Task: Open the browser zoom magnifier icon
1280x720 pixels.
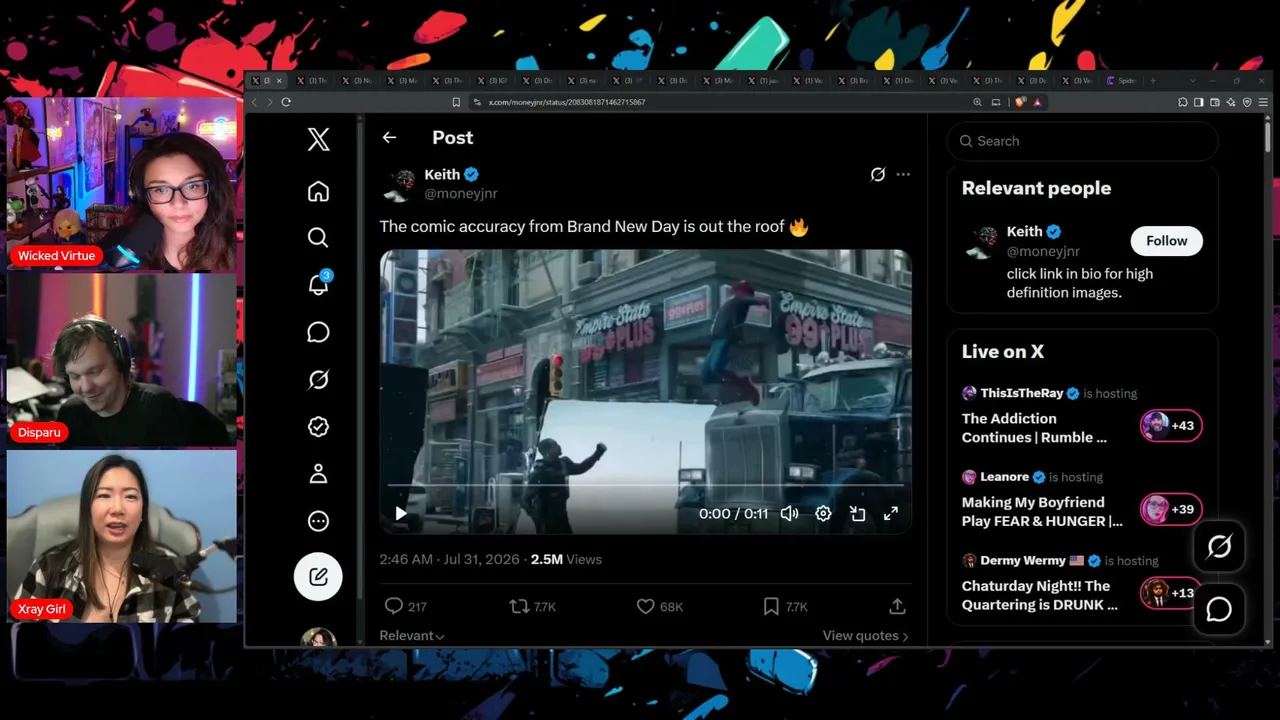Action: pos(977,102)
